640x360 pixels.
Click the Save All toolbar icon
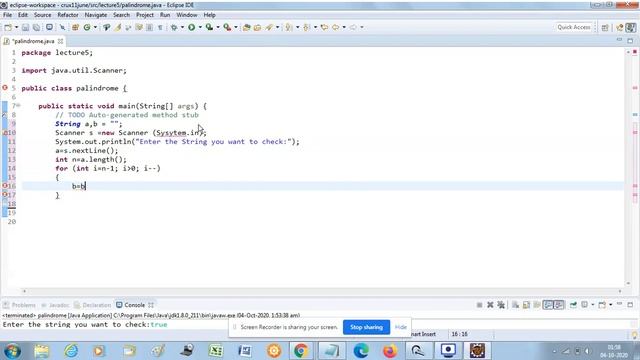pyautogui.click(x=36, y=27)
